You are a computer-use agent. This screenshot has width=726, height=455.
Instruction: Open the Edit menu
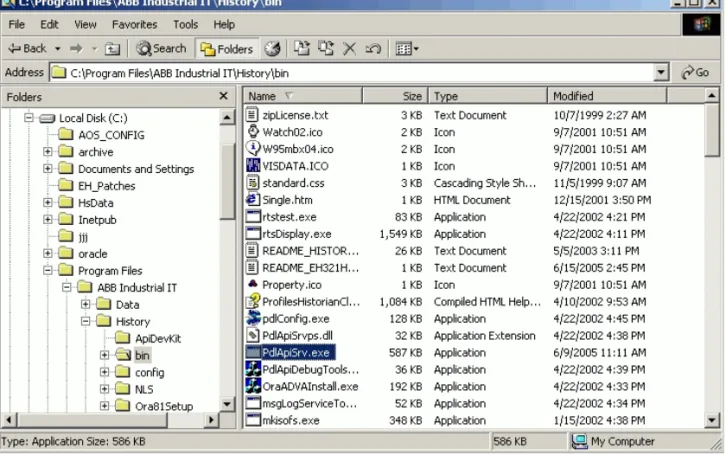coord(49,24)
